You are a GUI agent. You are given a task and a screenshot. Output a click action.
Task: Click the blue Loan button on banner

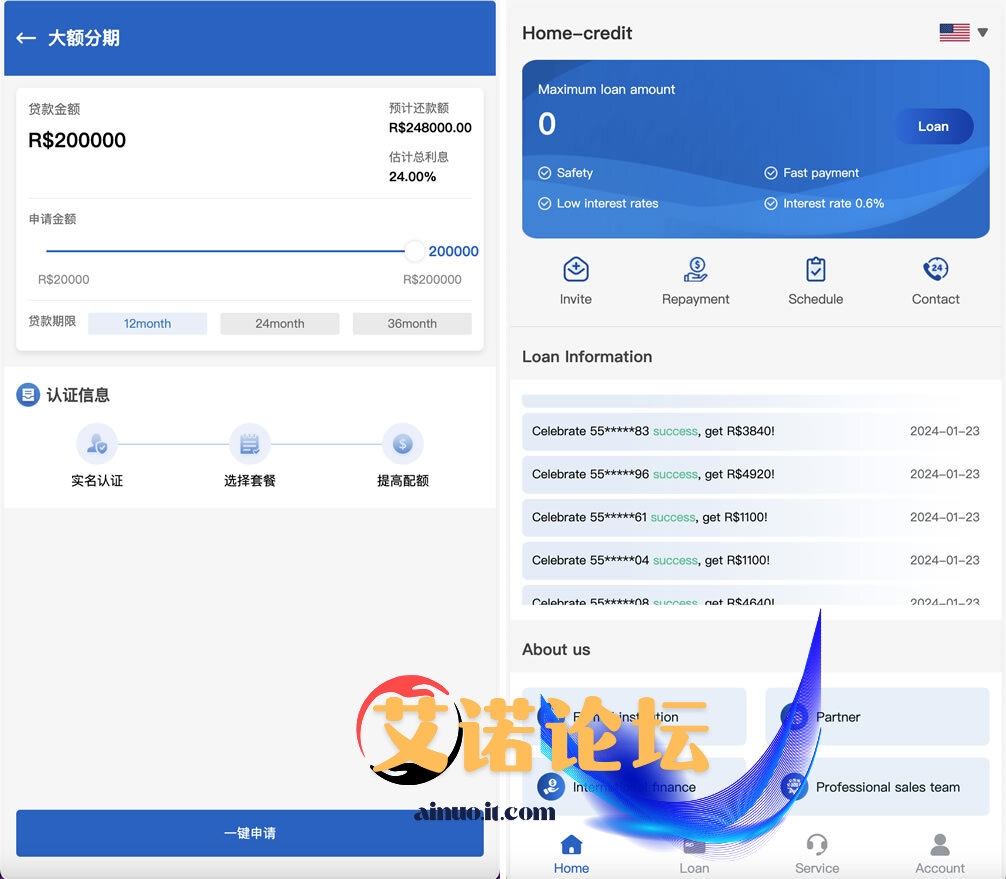pos(934,126)
